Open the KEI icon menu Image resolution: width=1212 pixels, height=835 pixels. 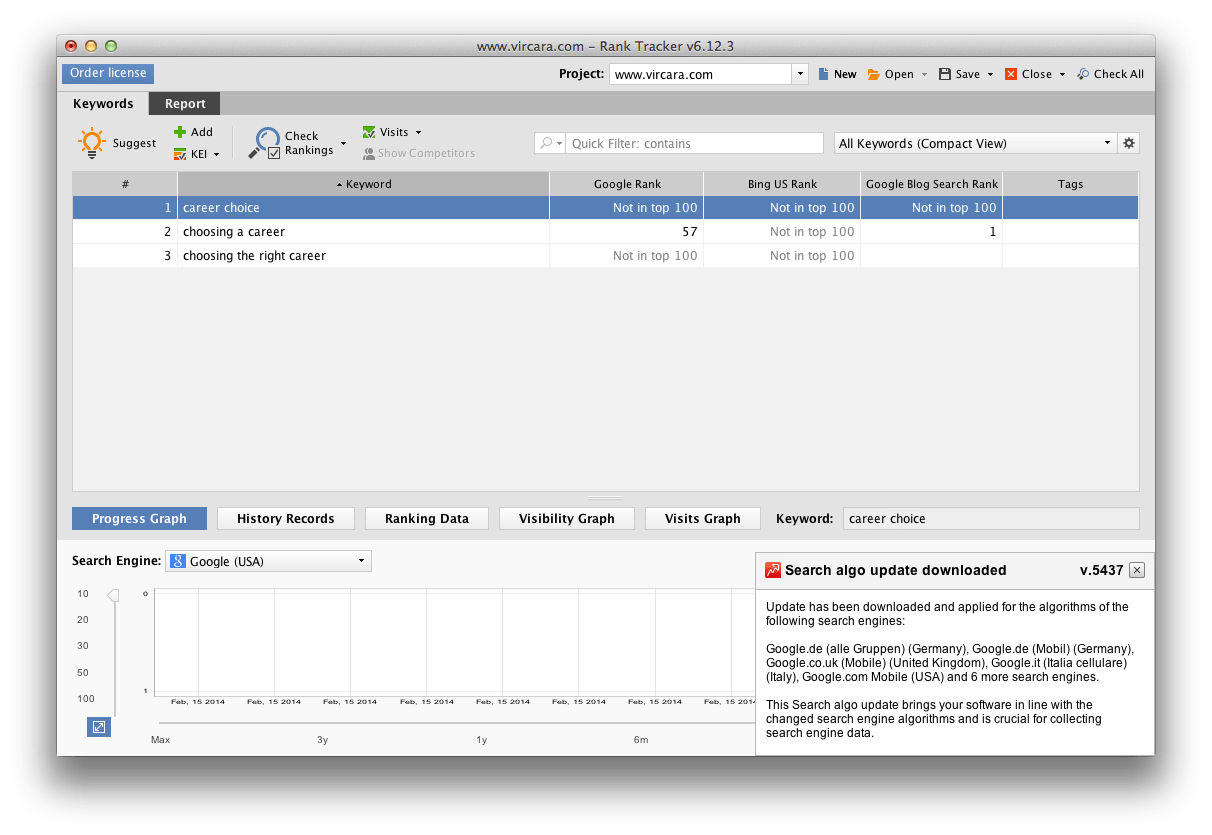pyautogui.click(x=180, y=154)
